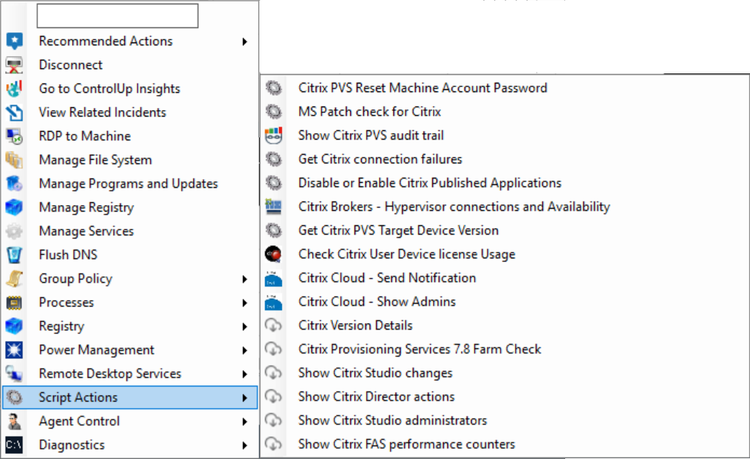Screen dimensions: 750x459
Task: Click the Group Policy scroll icon
Action: [14, 279]
